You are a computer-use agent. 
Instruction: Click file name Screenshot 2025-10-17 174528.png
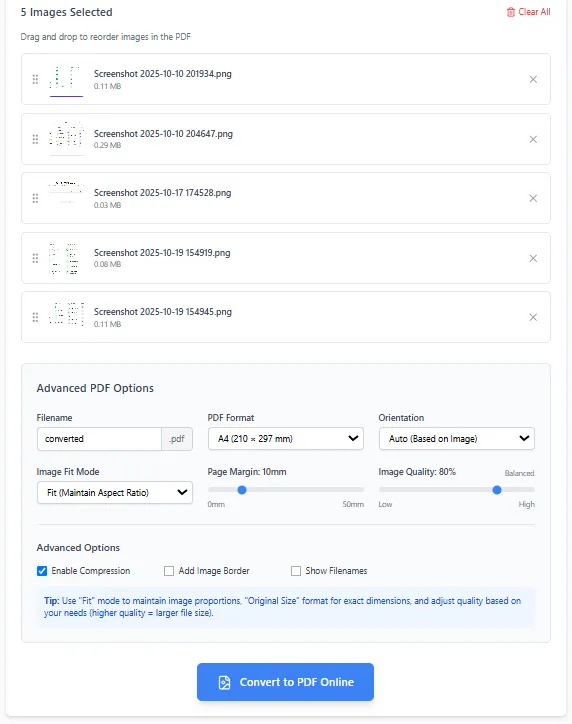coord(163,193)
